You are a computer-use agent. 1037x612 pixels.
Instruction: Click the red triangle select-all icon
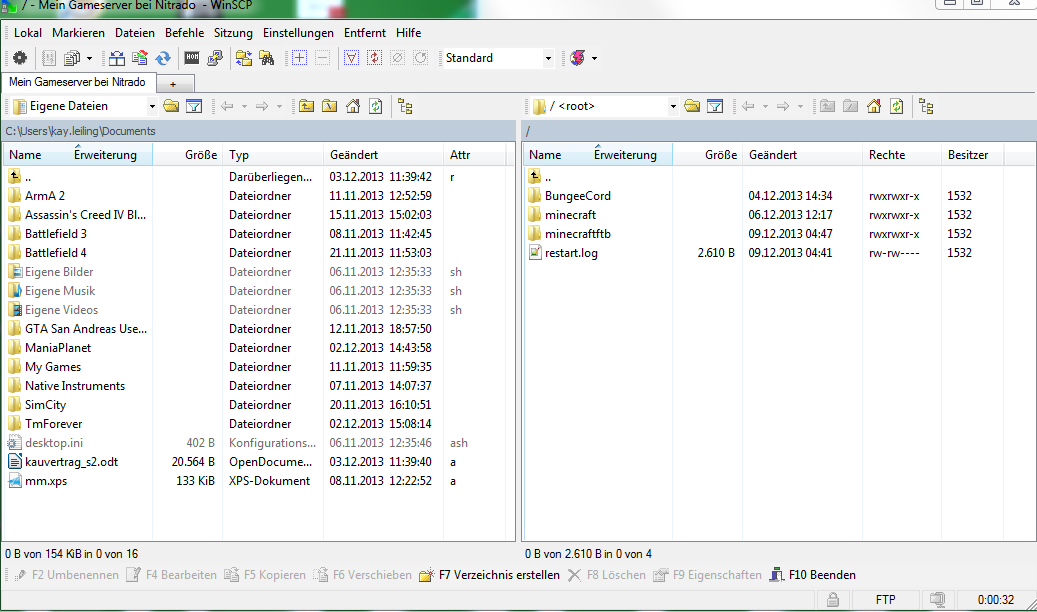[352, 58]
